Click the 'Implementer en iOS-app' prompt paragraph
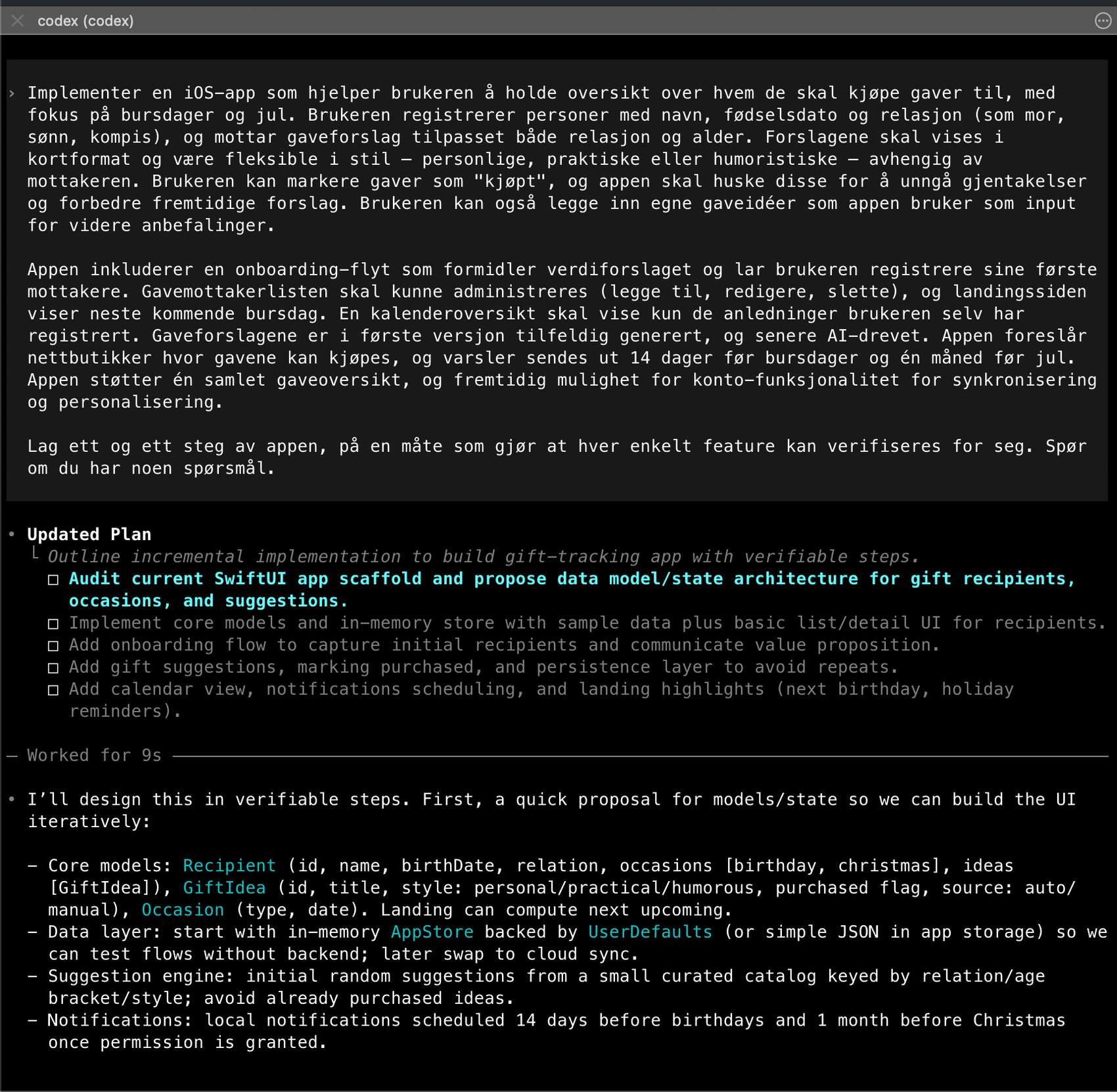Viewport: 1117px width, 1092px height. pos(557,159)
